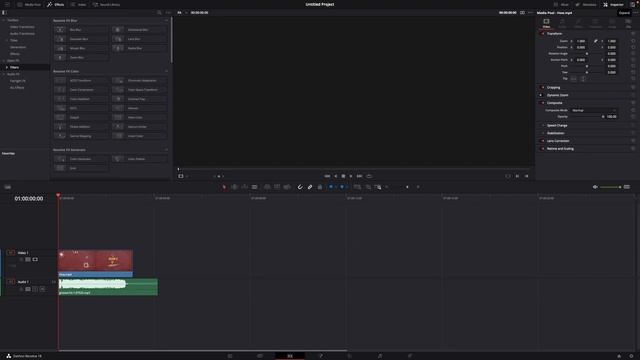Click the Zoom X value field
640x360 pixels.
coord(581,41)
